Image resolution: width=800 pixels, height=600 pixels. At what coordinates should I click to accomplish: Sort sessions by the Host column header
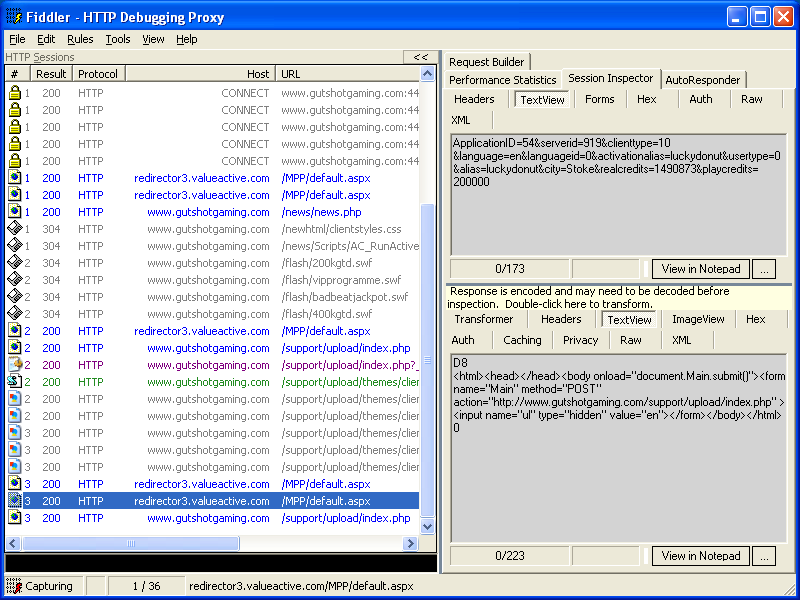[x=201, y=74]
